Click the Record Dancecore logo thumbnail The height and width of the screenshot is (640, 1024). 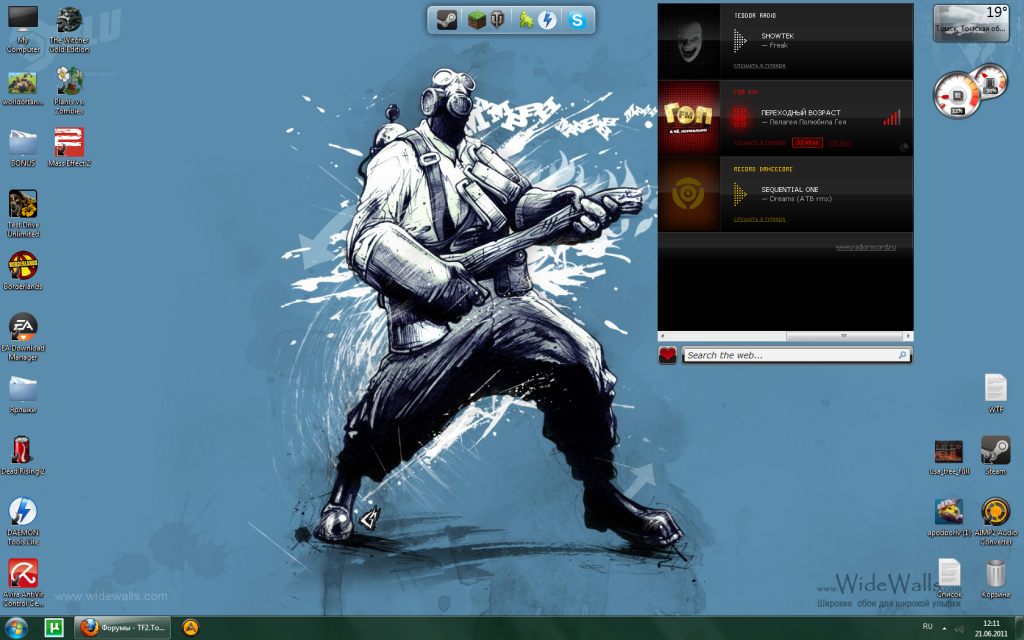[689, 194]
